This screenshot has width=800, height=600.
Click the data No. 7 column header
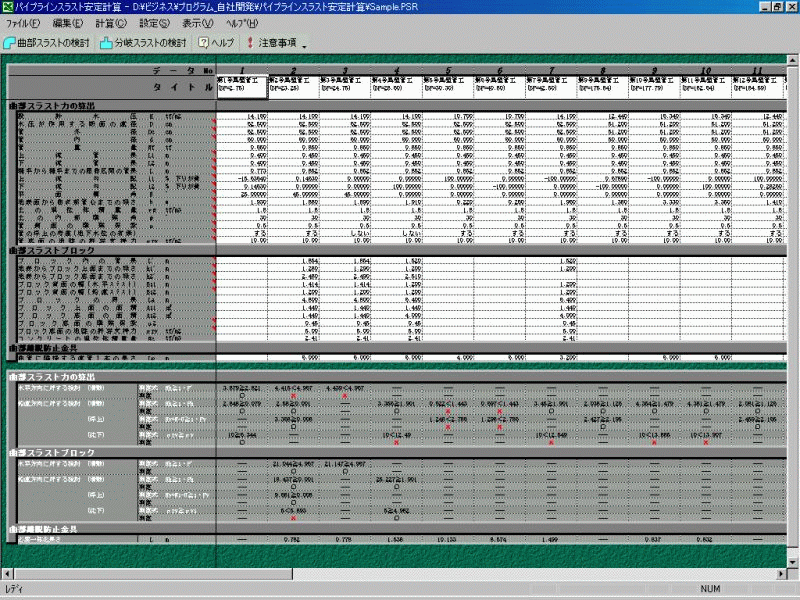coord(551,71)
